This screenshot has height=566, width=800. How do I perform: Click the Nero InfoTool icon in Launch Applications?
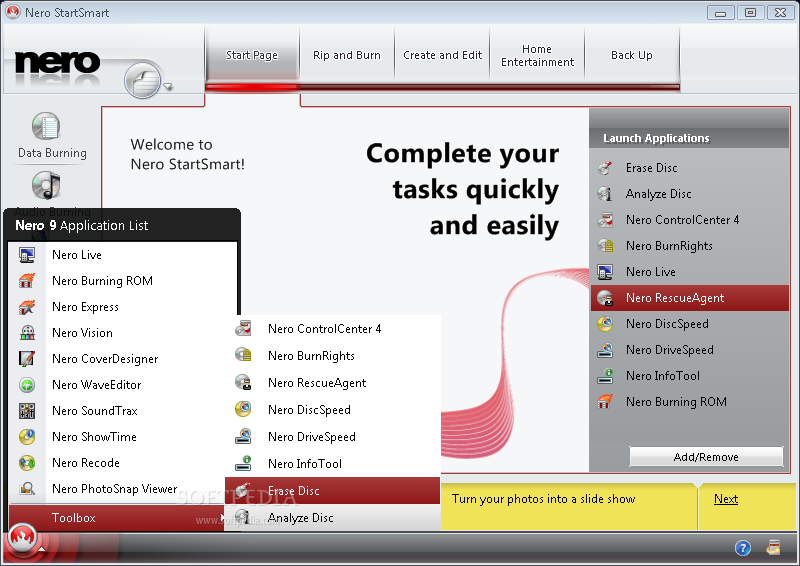[605, 376]
